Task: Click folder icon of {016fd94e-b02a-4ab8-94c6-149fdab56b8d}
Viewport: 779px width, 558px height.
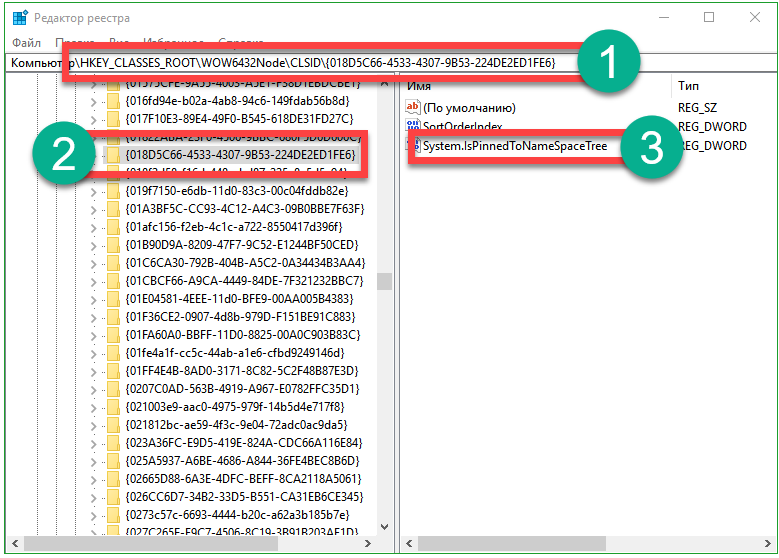Action: (x=114, y=101)
